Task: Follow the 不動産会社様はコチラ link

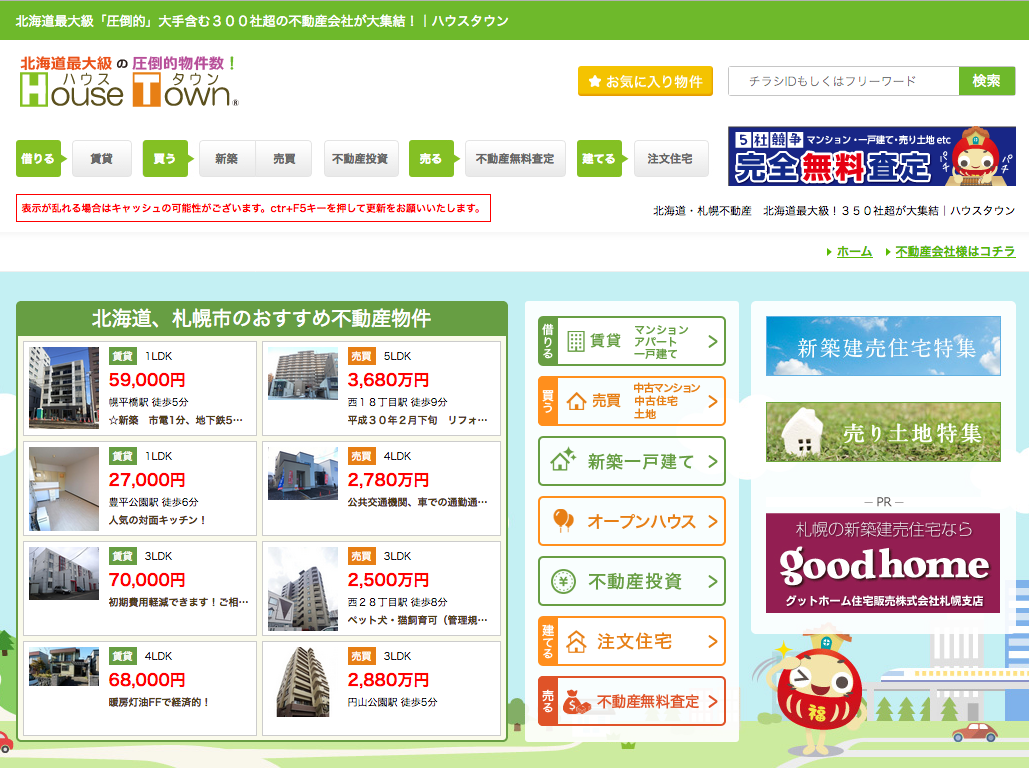Action: pos(955,252)
